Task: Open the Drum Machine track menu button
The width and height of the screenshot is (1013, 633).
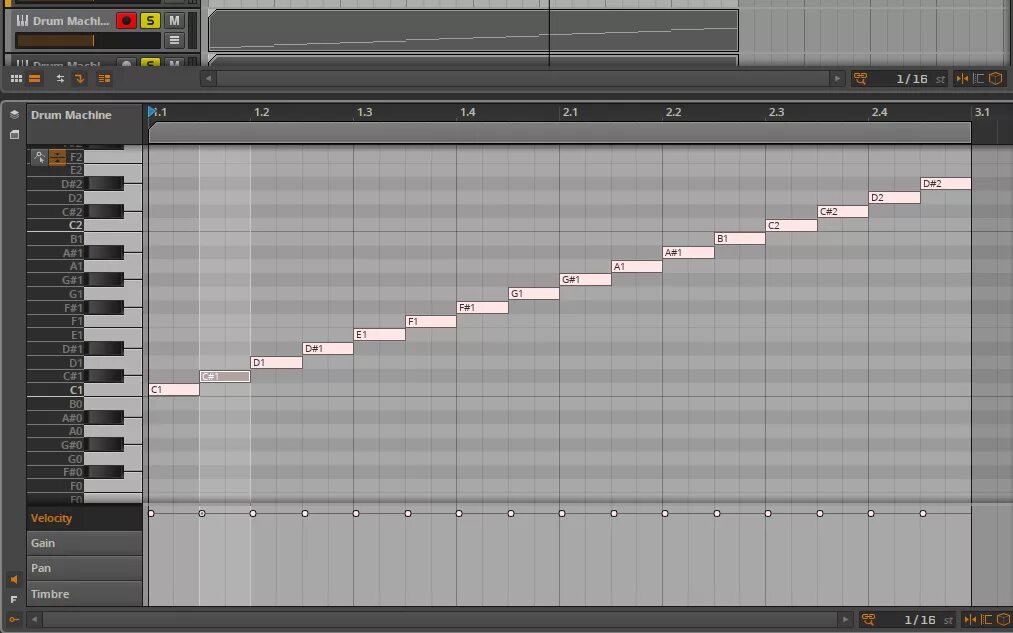Action: [174, 40]
